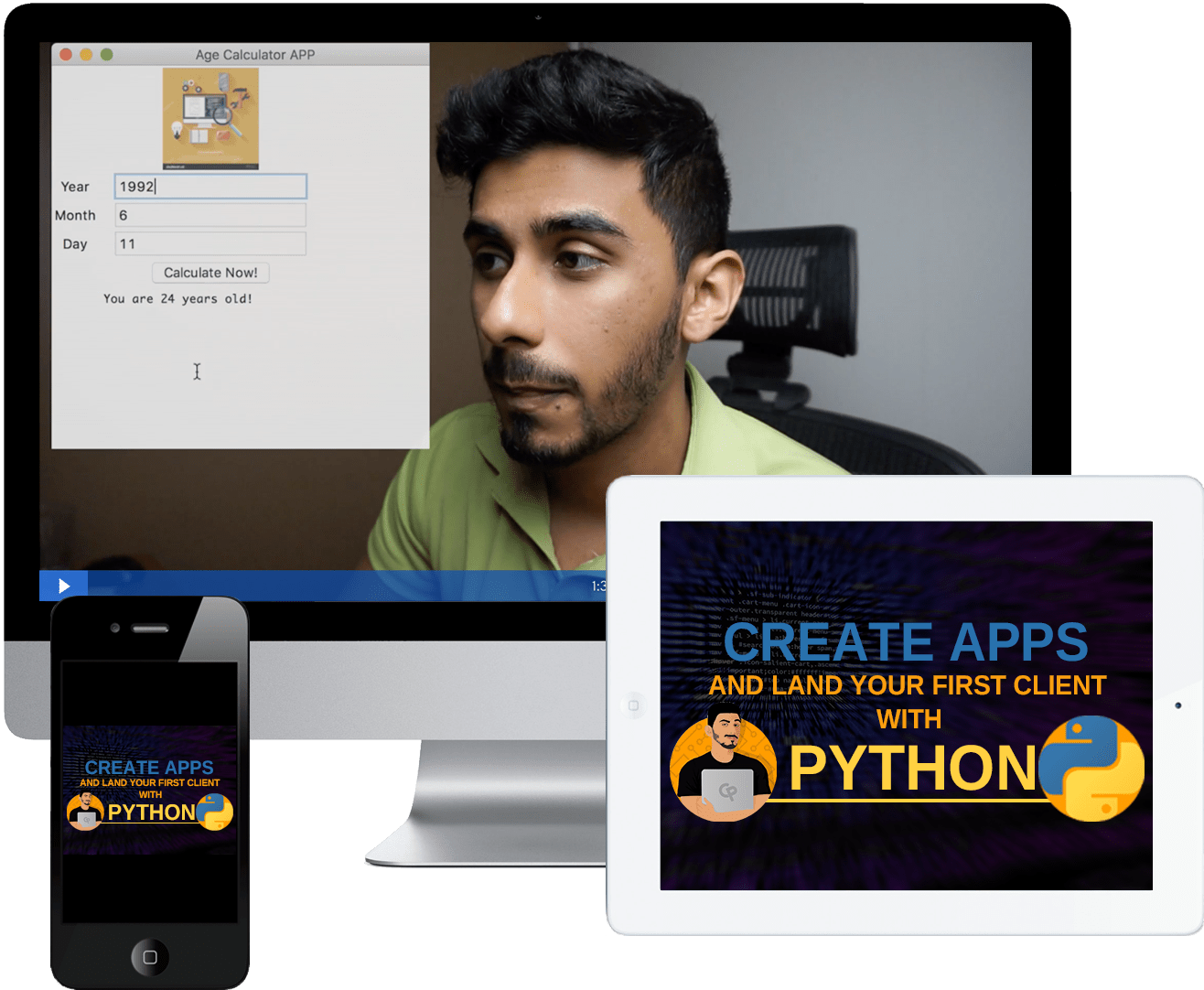Click the 'PYTHON' word on the tablet

912,768
